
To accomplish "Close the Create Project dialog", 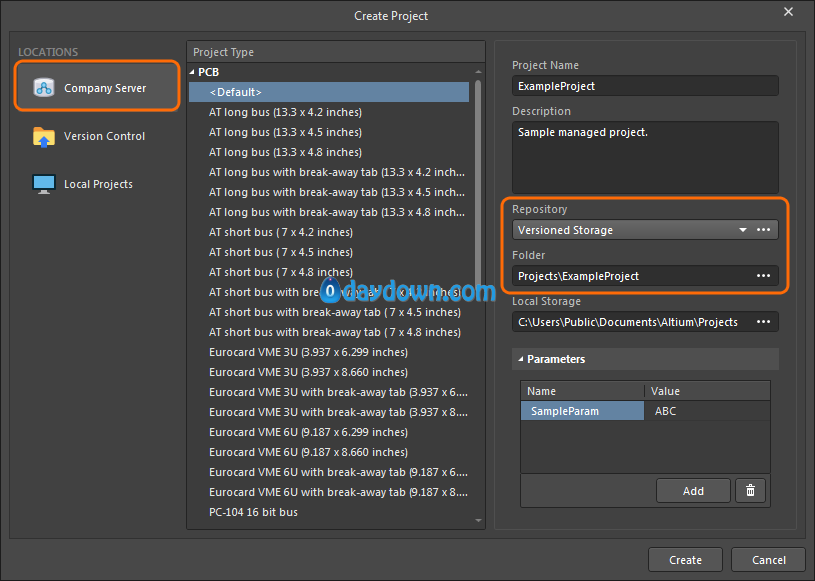I will [788, 13].
